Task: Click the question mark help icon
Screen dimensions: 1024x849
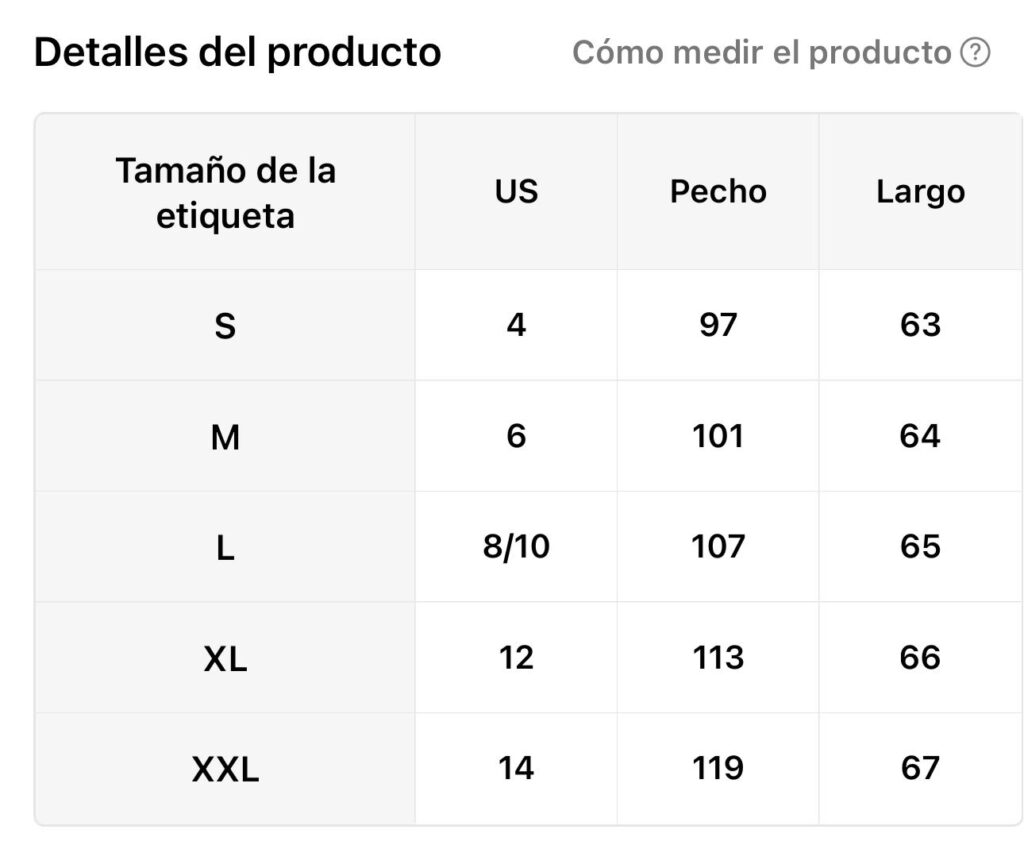Action: click(975, 52)
